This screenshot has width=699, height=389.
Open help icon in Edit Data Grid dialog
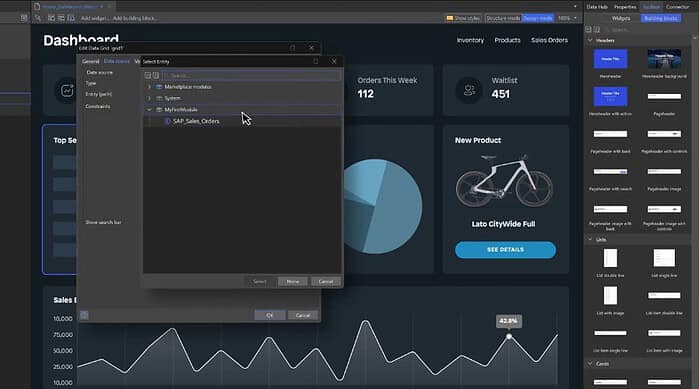(84, 315)
